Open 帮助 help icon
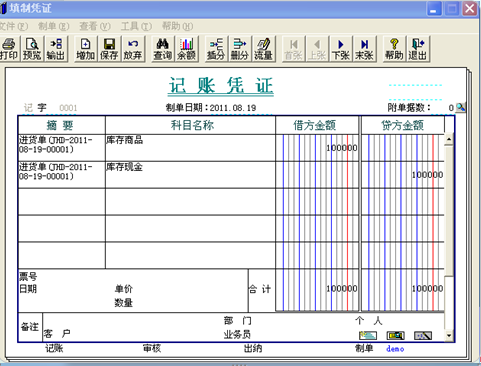The height and width of the screenshot is (366, 481). pyautogui.click(x=394, y=49)
